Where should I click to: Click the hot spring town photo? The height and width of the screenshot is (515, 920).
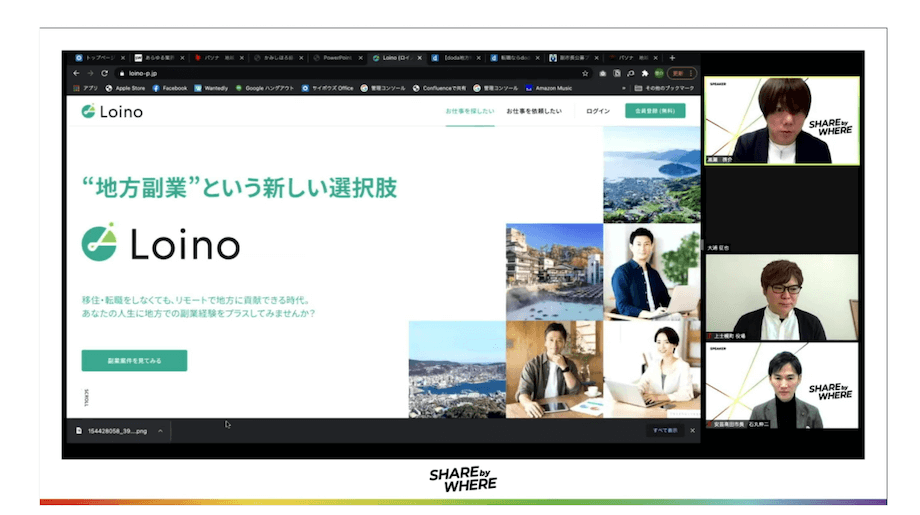554,272
